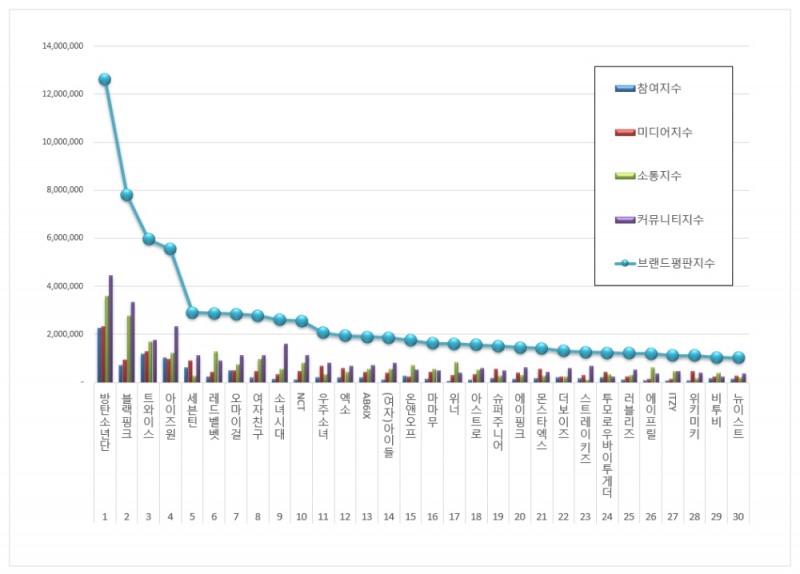Click the red 미디어지수 legend swatch
Screen dimensions: 800x574
[x=625, y=133]
